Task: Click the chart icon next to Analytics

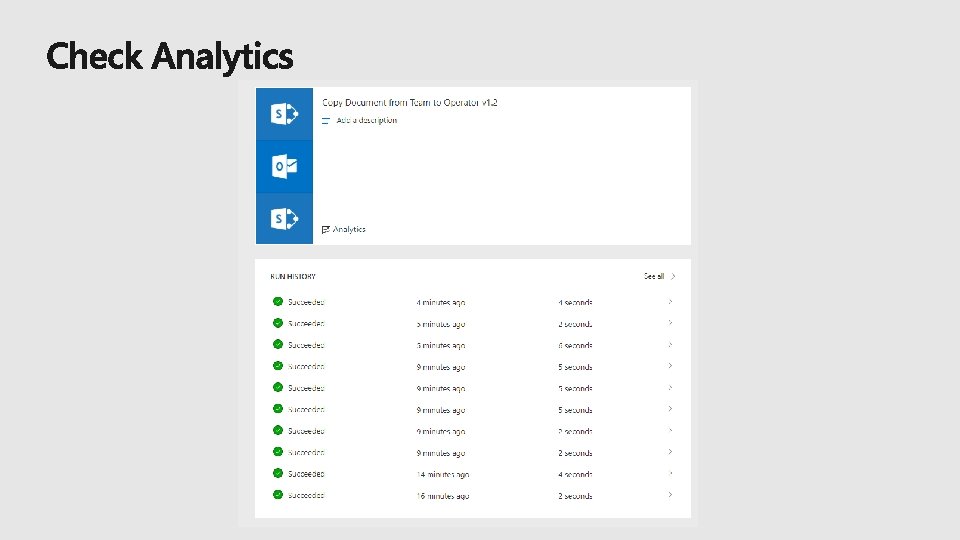Action: click(x=326, y=230)
